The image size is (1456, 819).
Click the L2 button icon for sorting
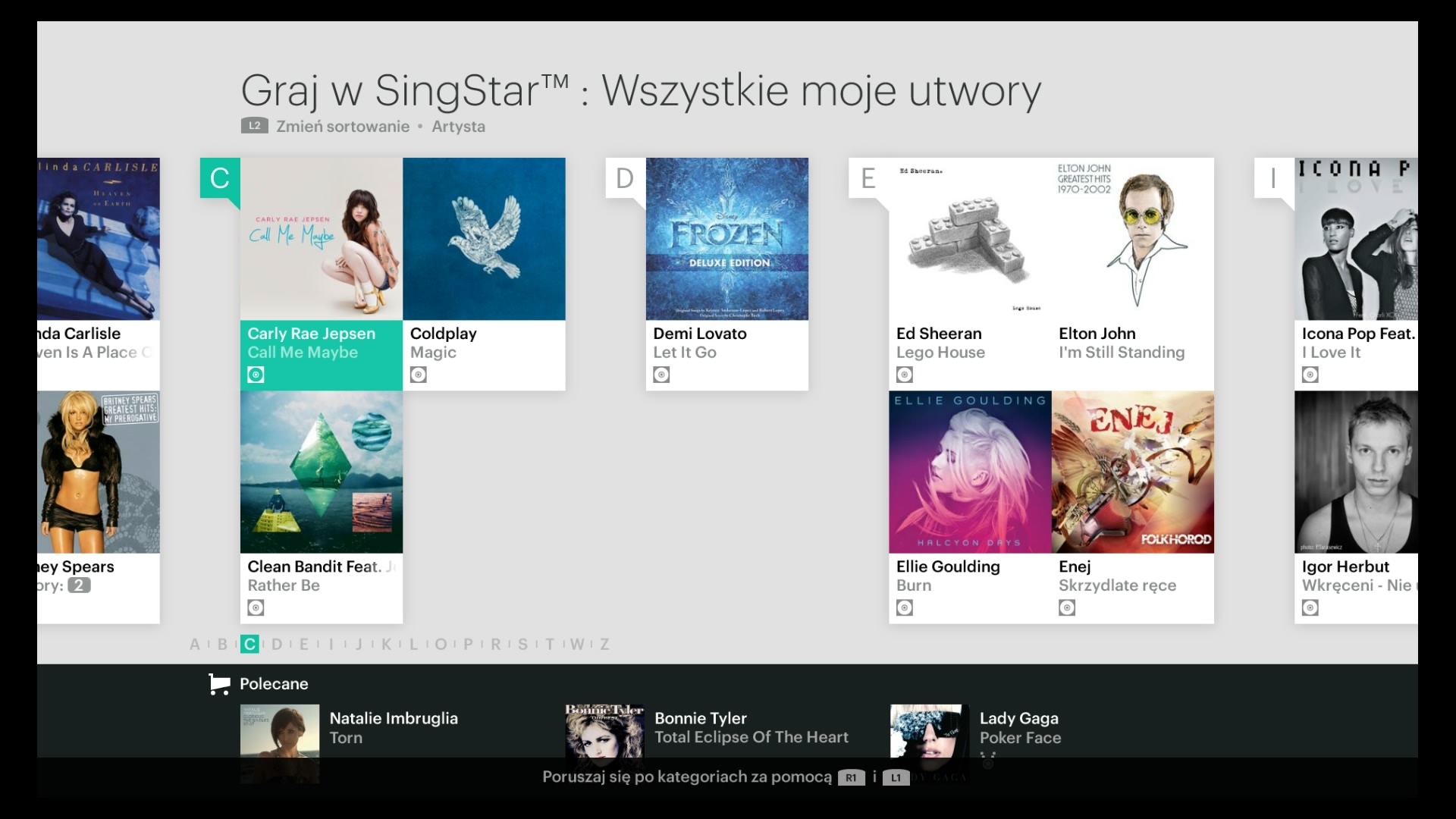point(255,126)
